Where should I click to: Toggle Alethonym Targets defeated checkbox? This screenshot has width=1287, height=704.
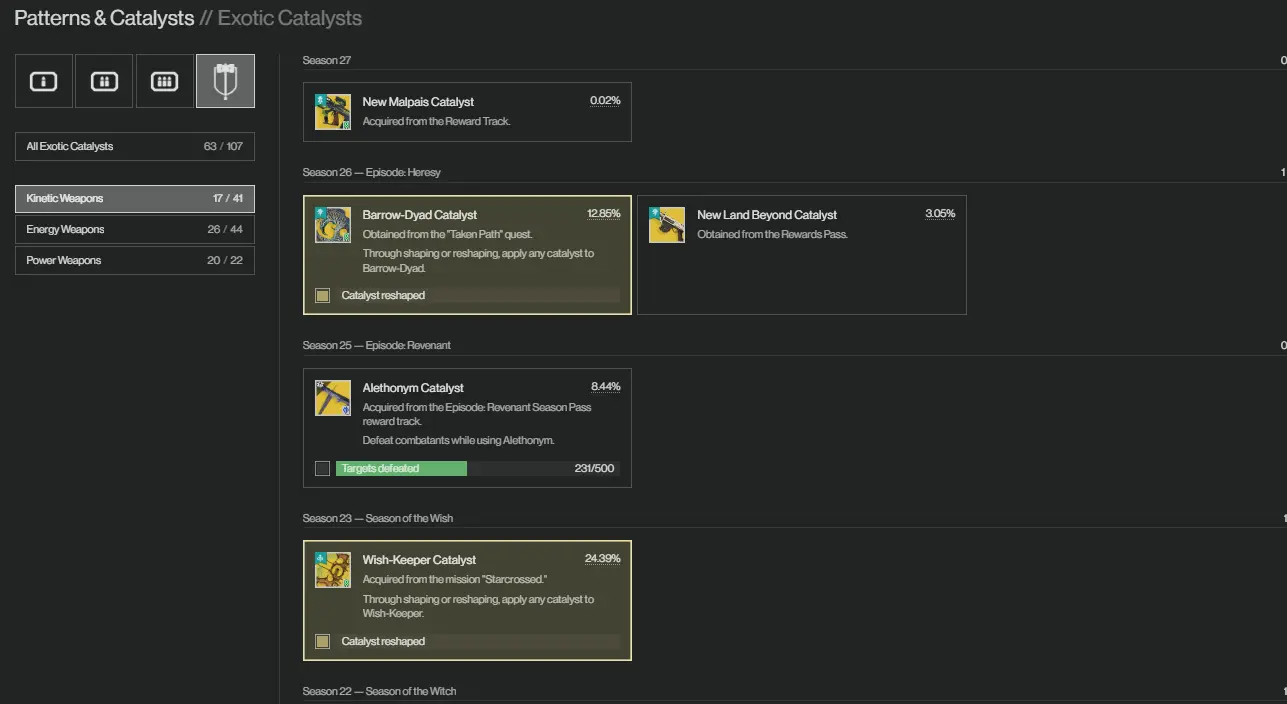tap(322, 468)
